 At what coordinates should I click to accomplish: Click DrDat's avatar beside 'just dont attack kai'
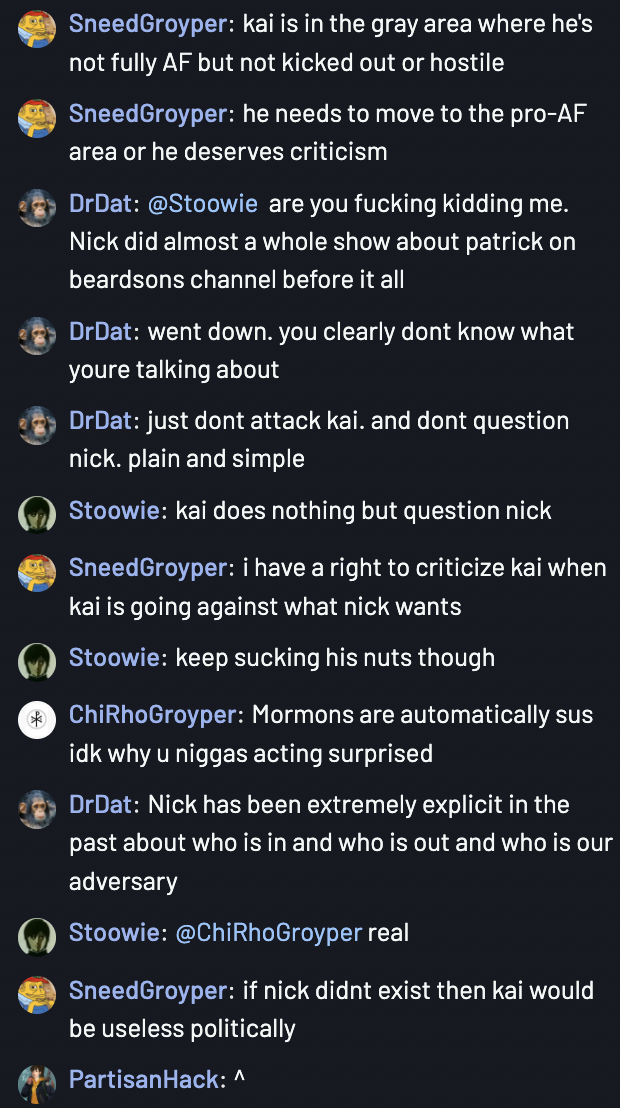(x=37, y=425)
